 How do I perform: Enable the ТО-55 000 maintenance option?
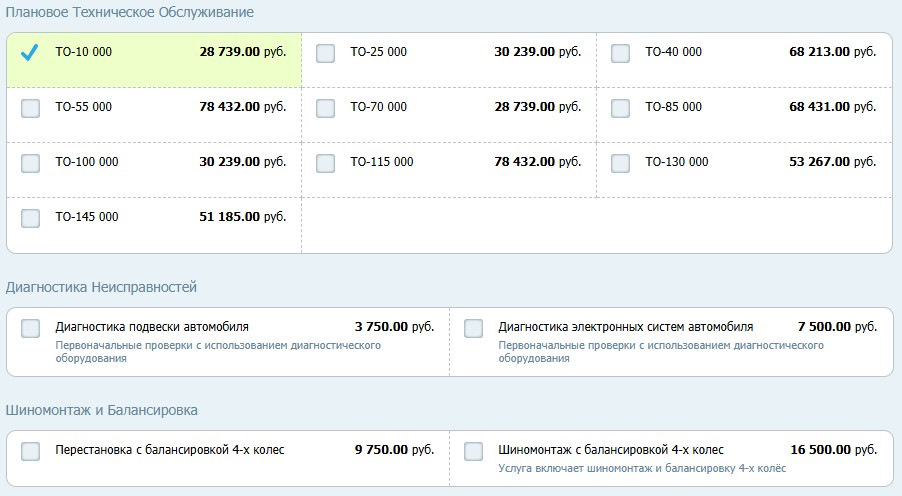click(31, 108)
